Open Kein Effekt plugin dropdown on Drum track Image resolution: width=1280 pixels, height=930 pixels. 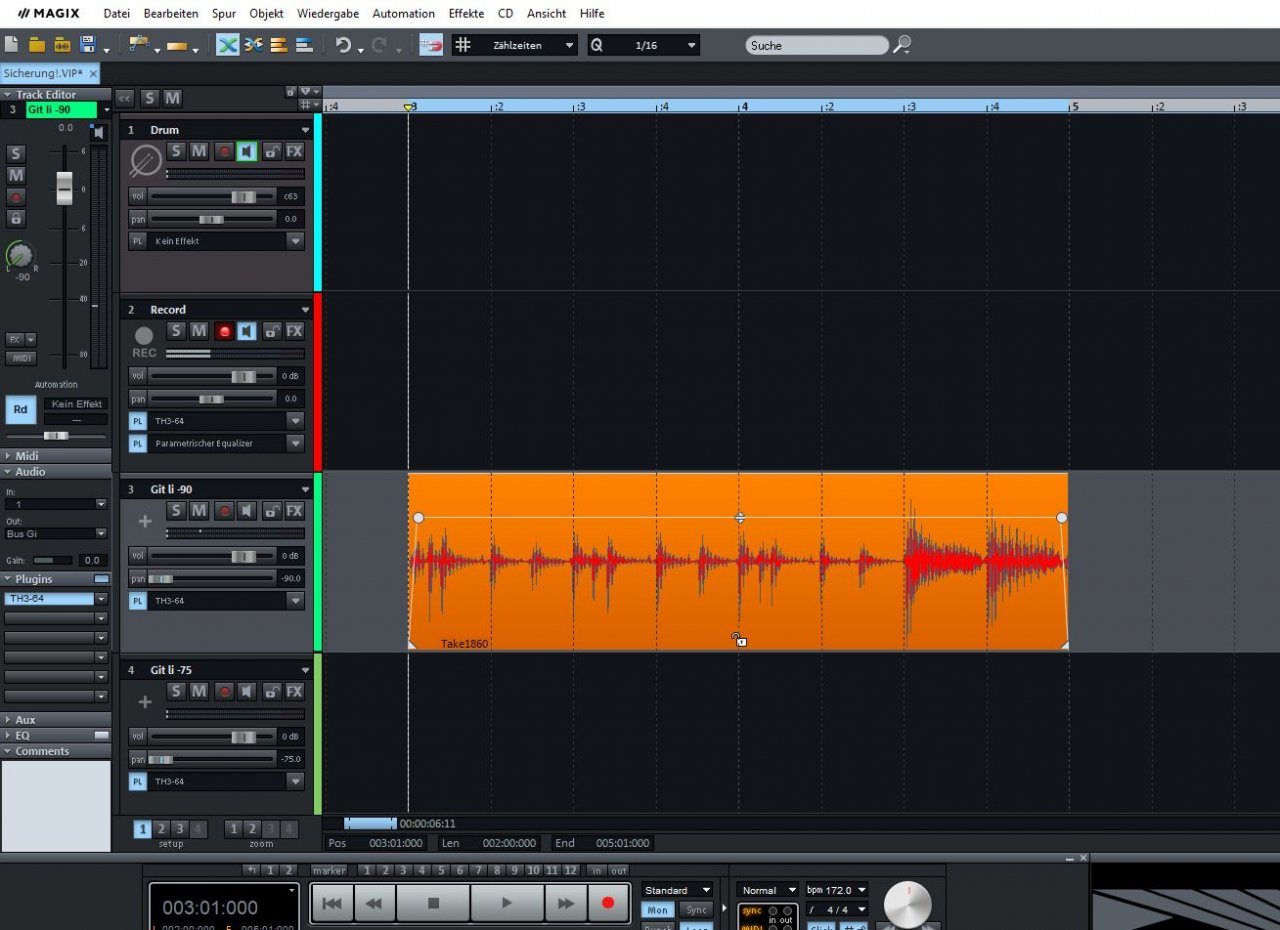(x=295, y=241)
